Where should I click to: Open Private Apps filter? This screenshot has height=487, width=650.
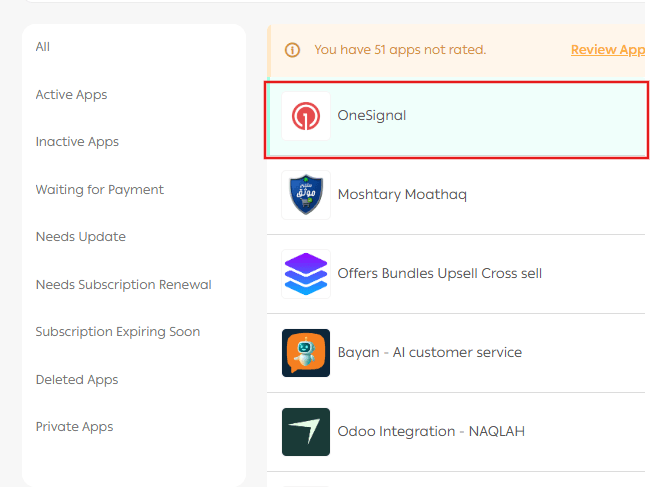pos(74,427)
